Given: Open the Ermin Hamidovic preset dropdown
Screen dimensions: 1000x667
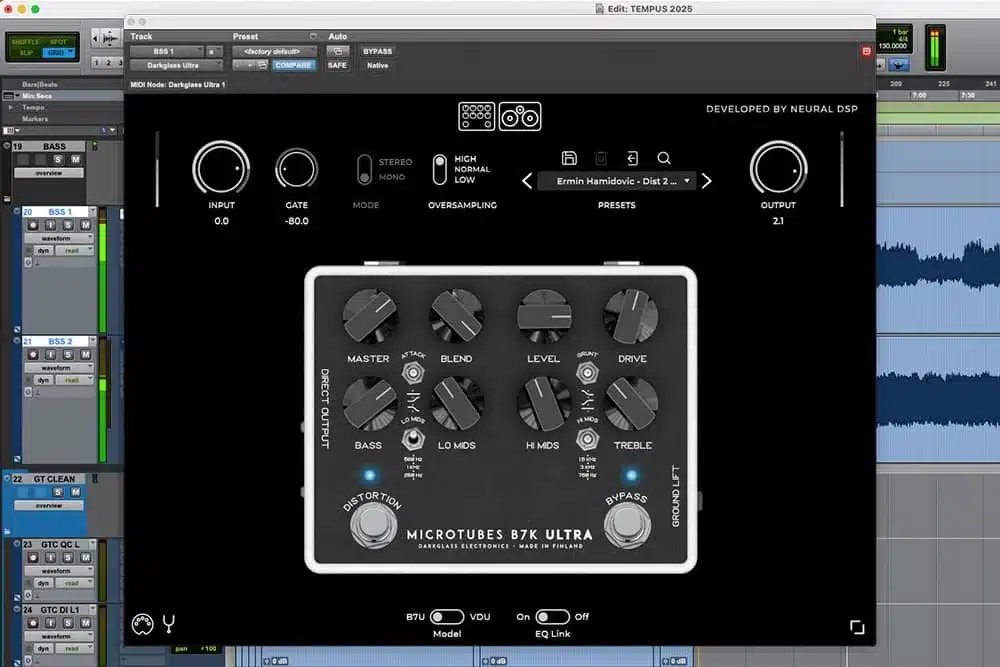Looking at the screenshot, I should pyautogui.click(x=617, y=181).
